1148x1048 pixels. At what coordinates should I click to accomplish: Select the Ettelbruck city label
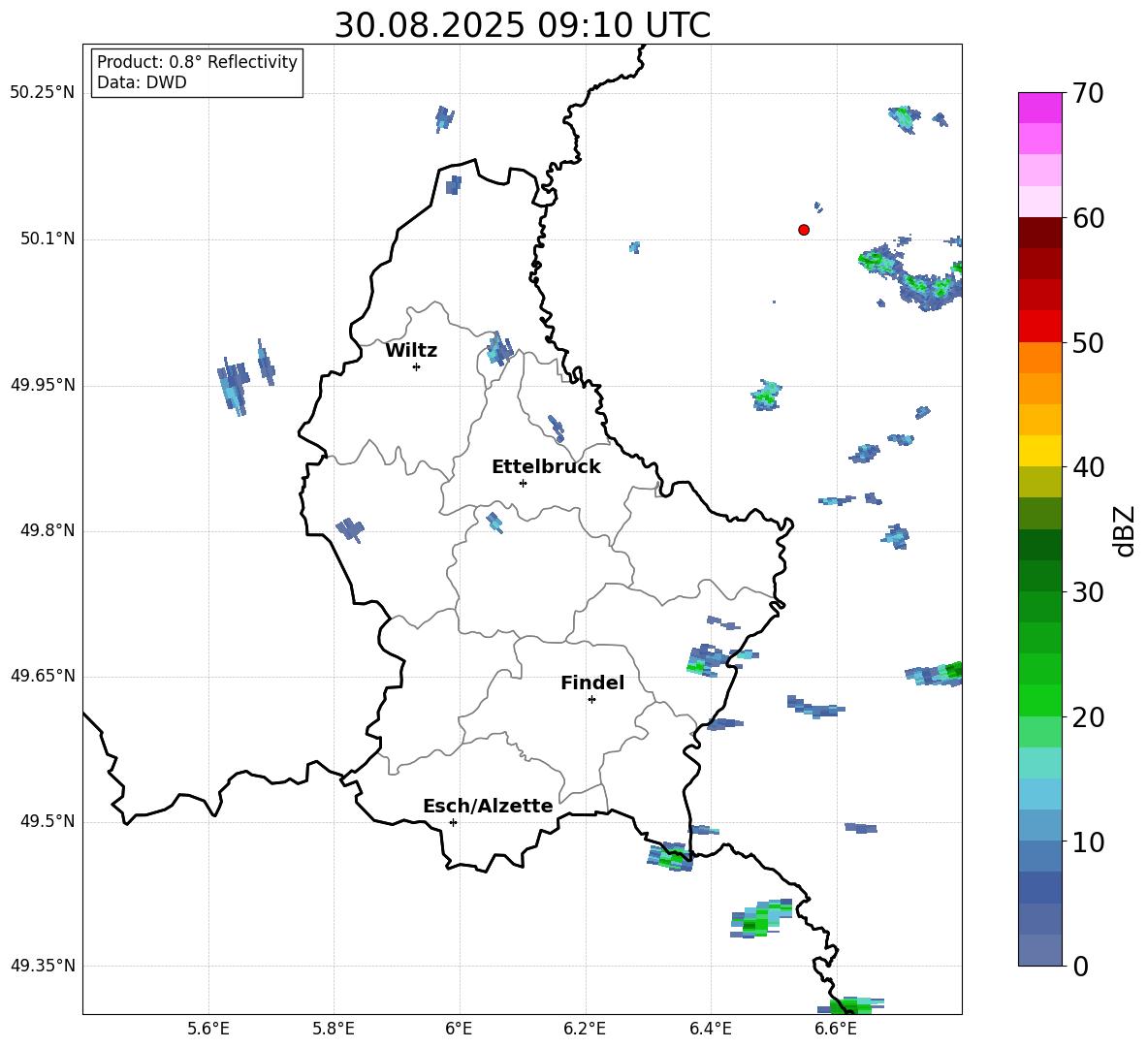(546, 467)
